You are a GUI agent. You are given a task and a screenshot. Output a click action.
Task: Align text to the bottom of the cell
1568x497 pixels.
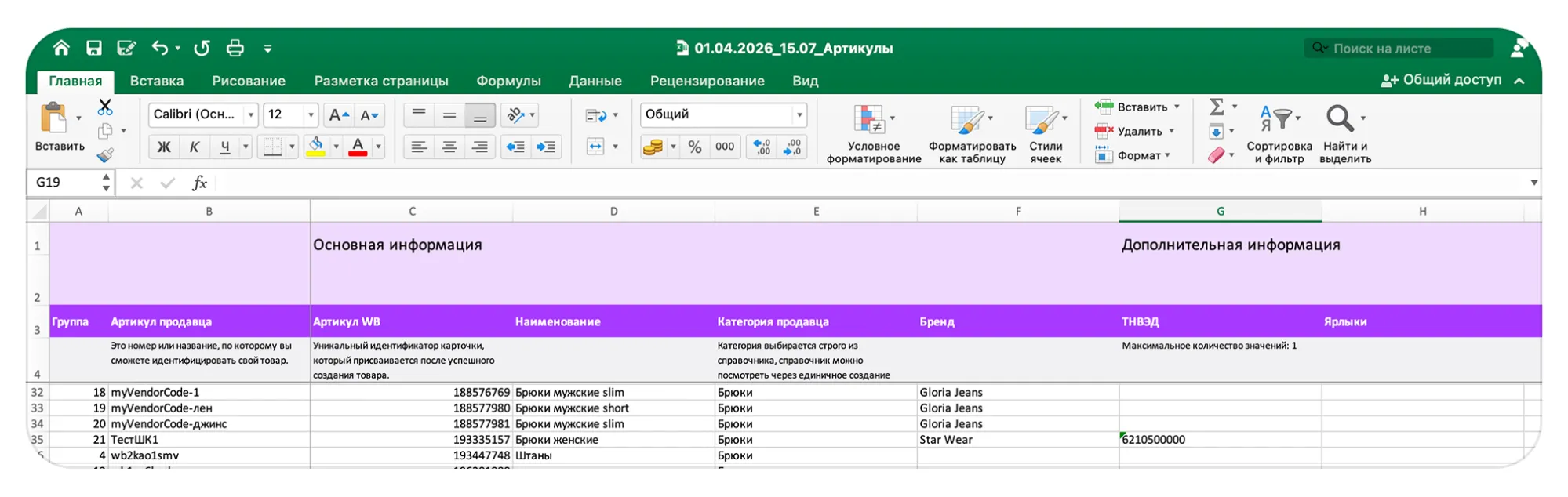(480, 115)
